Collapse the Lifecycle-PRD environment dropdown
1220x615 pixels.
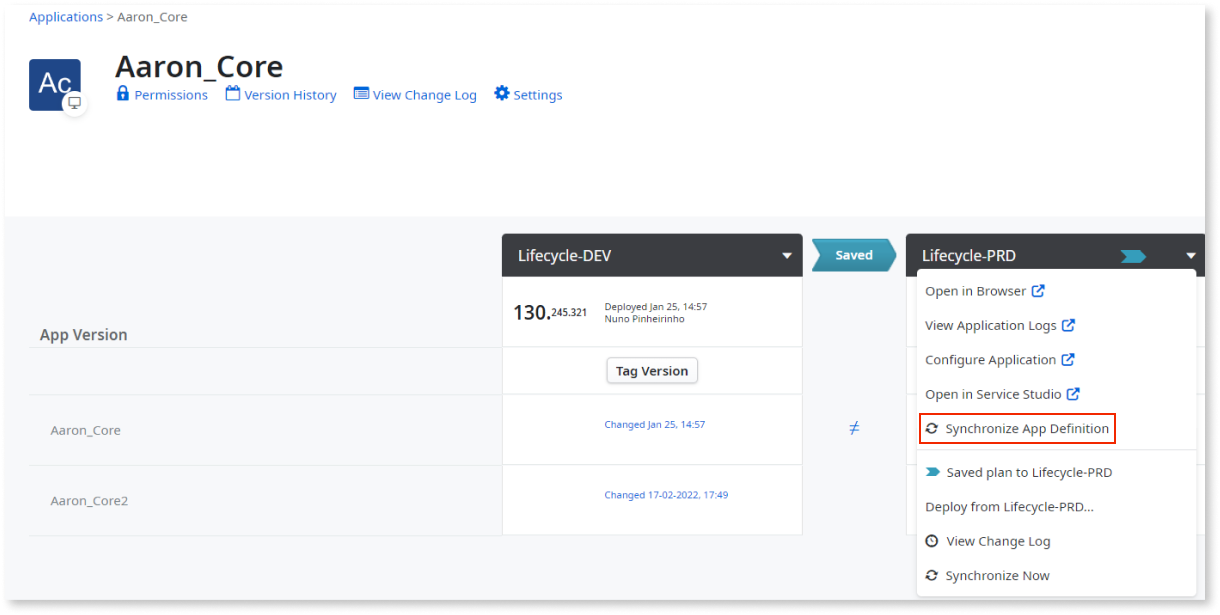[1190, 255]
